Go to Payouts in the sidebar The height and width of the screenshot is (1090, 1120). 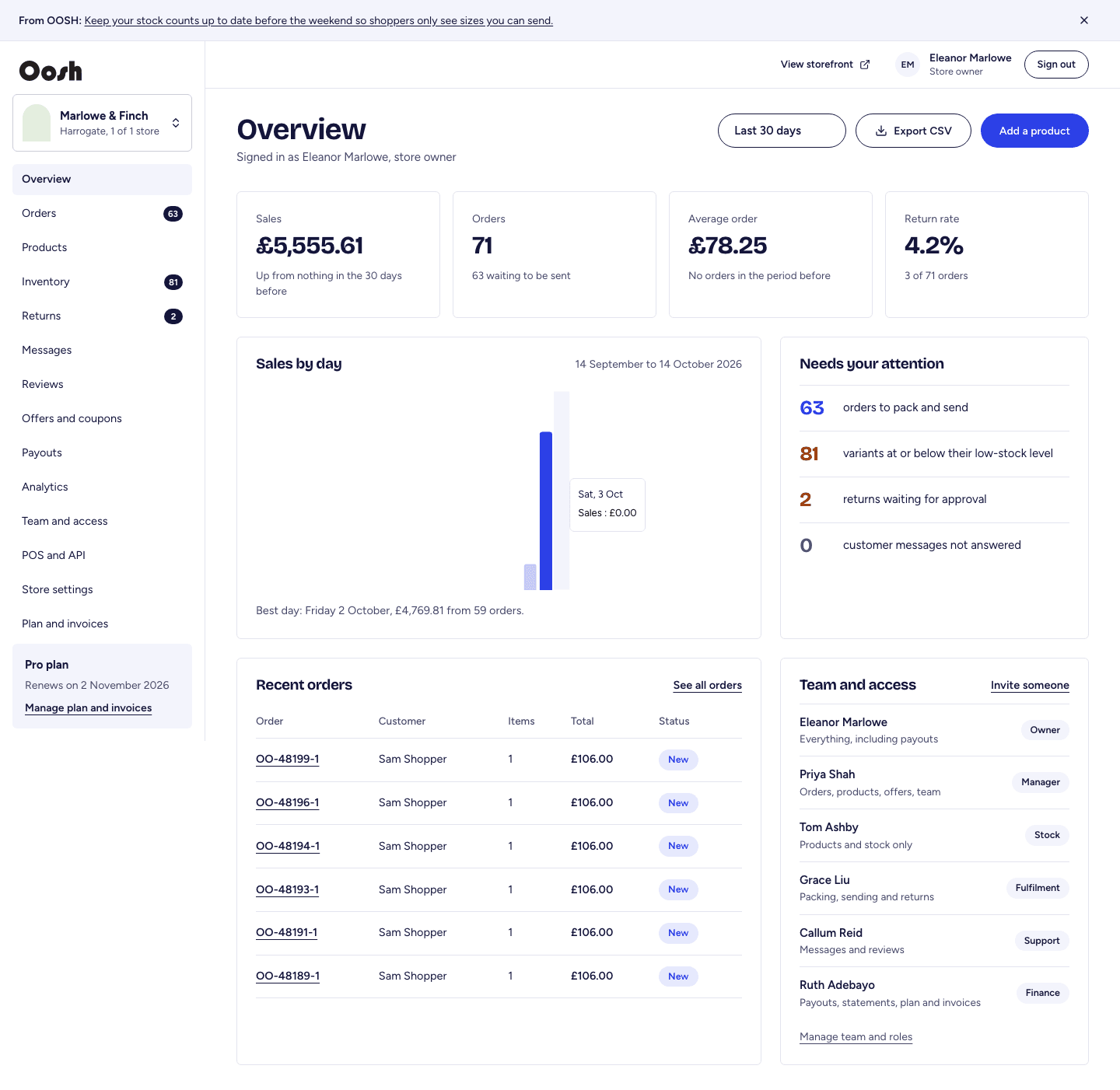pyautogui.click(x=102, y=452)
